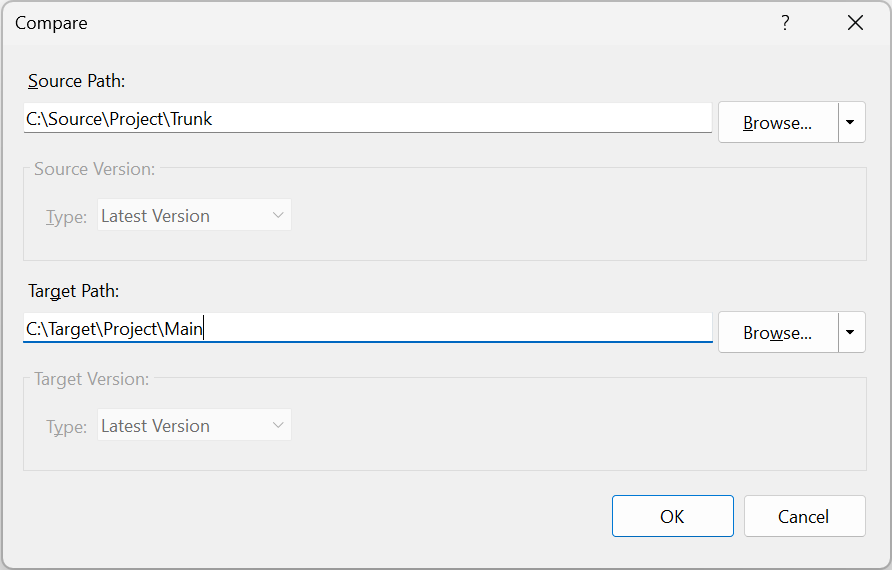Dismiss the dialog using Cancel
This screenshot has width=892, height=570.
click(804, 516)
